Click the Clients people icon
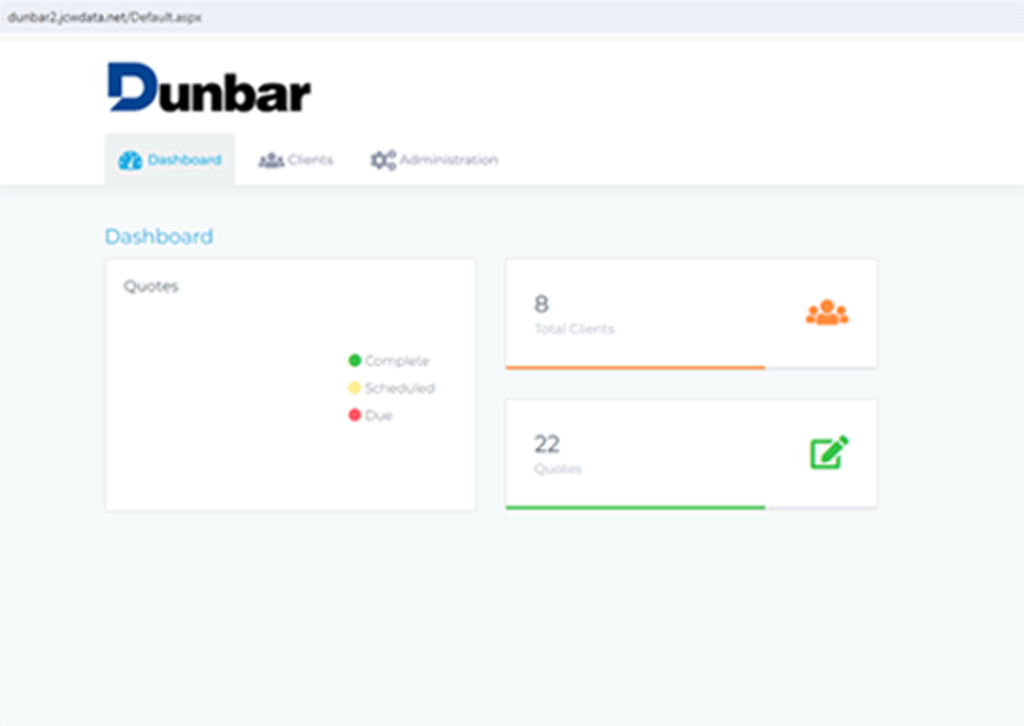The height and width of the screenshot is (726, 1024). coord(271,161)
